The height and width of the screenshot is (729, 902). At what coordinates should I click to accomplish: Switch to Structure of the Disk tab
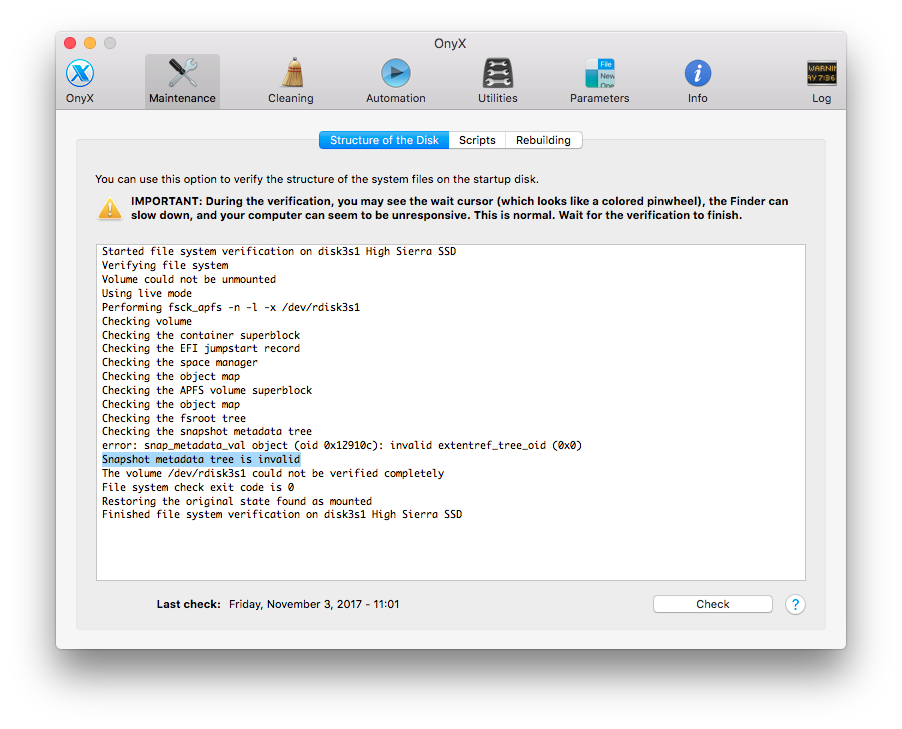click(x=384, y=140)
